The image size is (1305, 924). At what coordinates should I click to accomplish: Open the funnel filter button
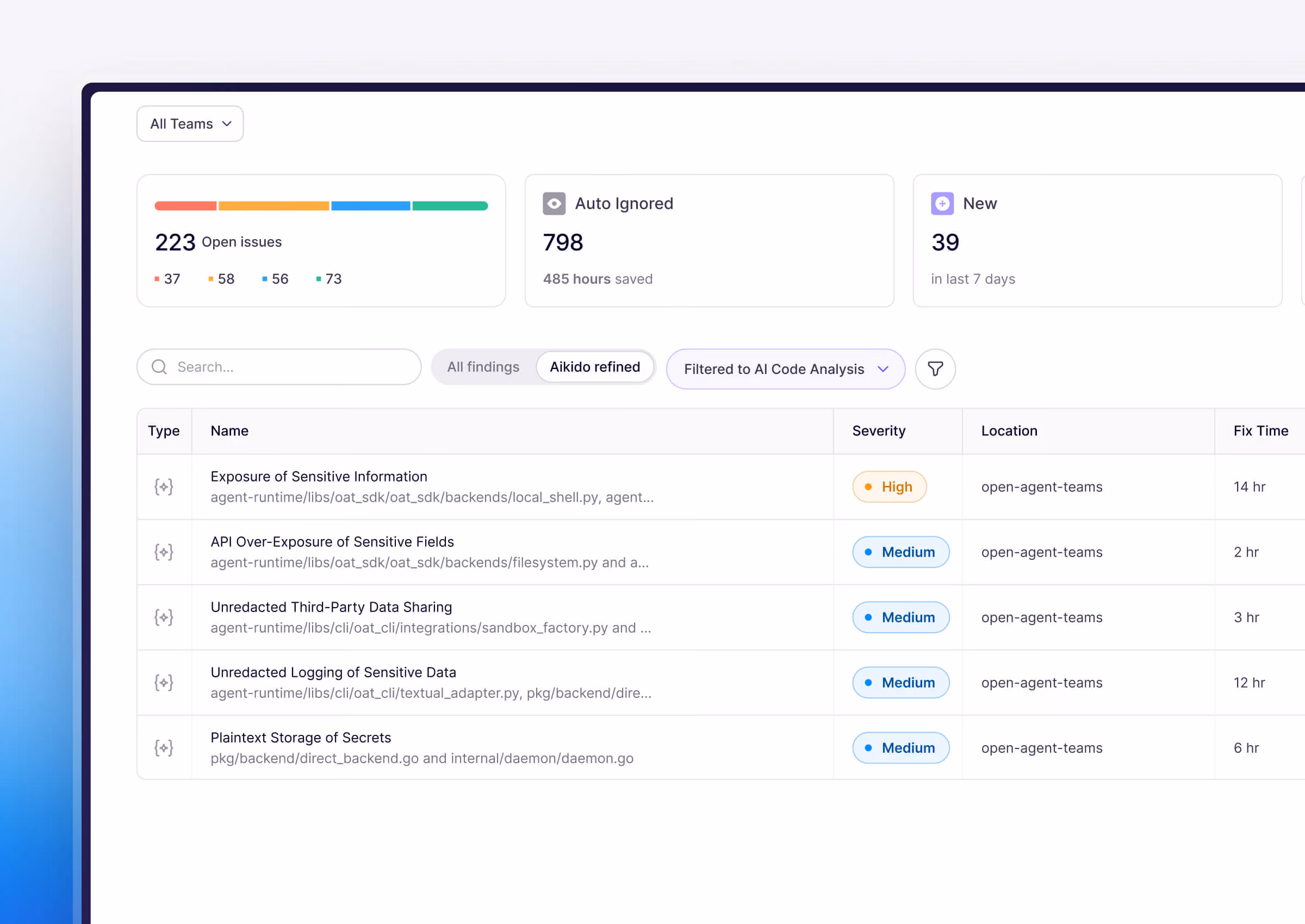[935, 369]
